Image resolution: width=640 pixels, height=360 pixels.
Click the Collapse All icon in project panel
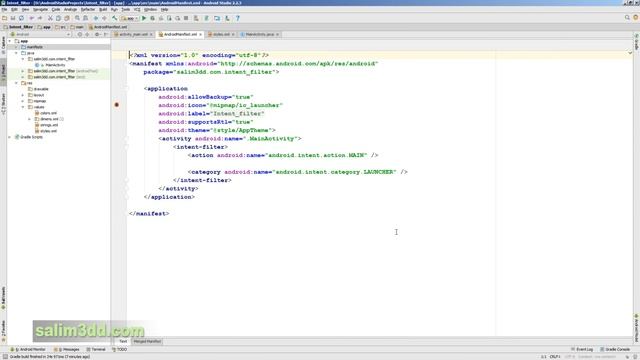point(87,34)
